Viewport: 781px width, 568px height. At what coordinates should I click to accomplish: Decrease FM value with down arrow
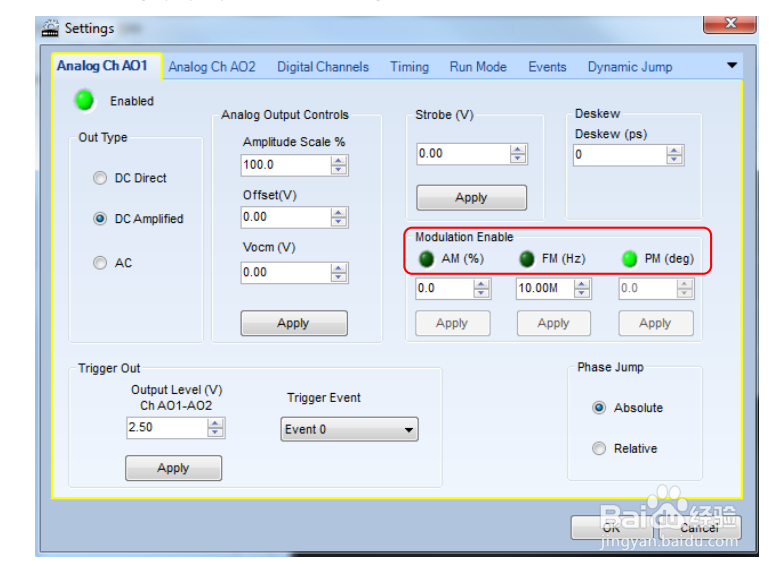(582, 294)
